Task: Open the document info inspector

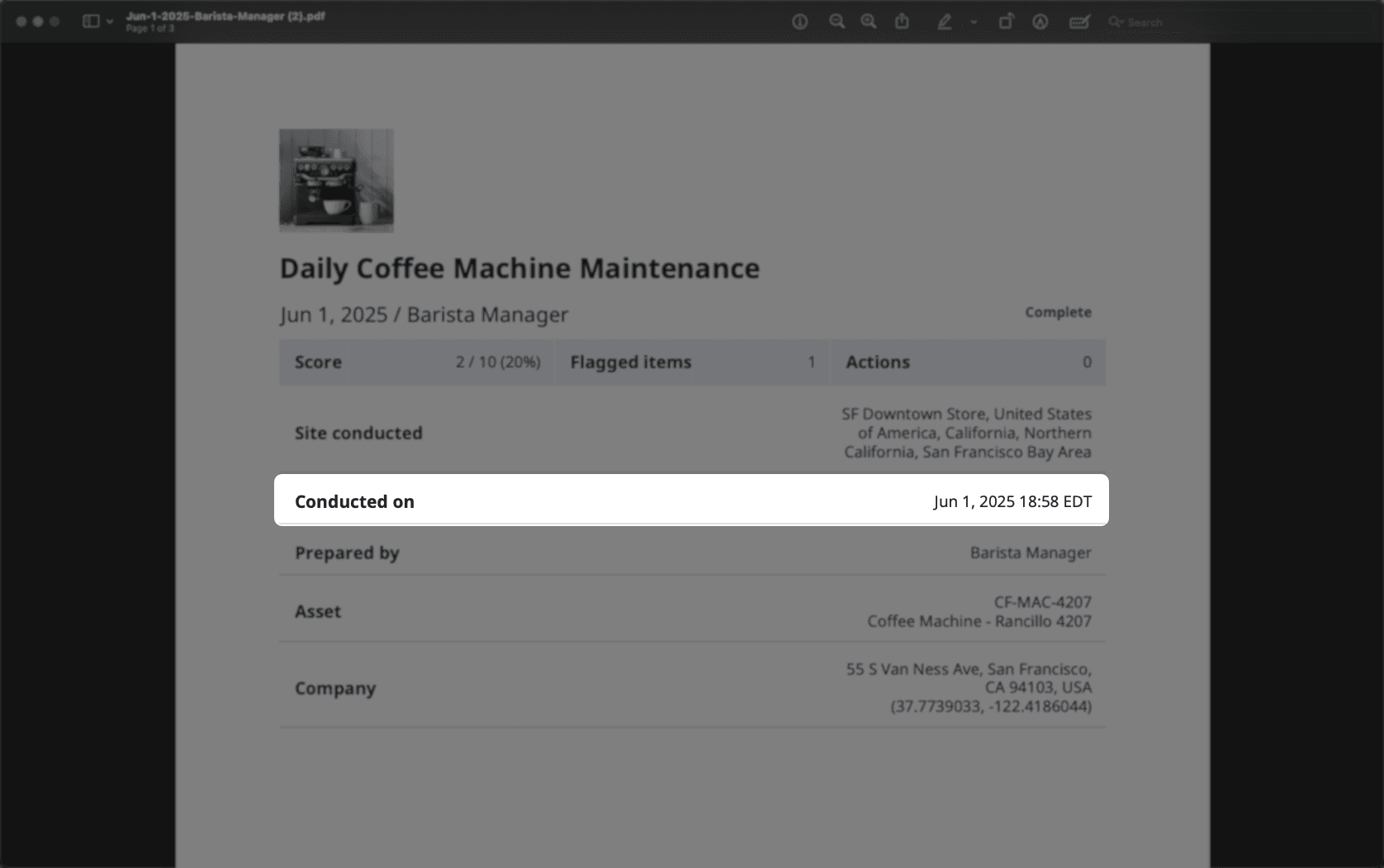Action: 799,22
